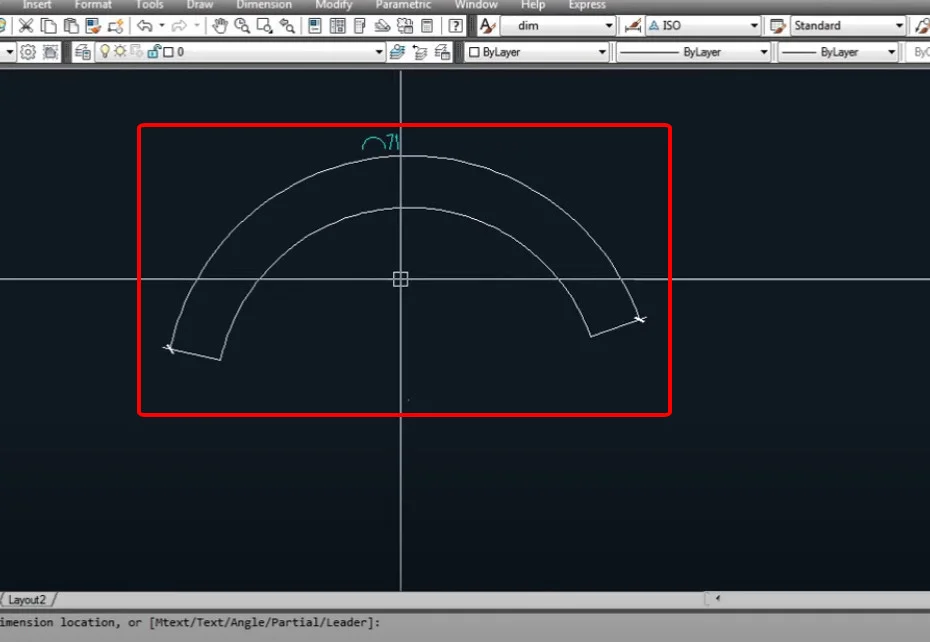Open the Format menu
Viewport: 930px width, 642px height.
(x=93, y=5)
